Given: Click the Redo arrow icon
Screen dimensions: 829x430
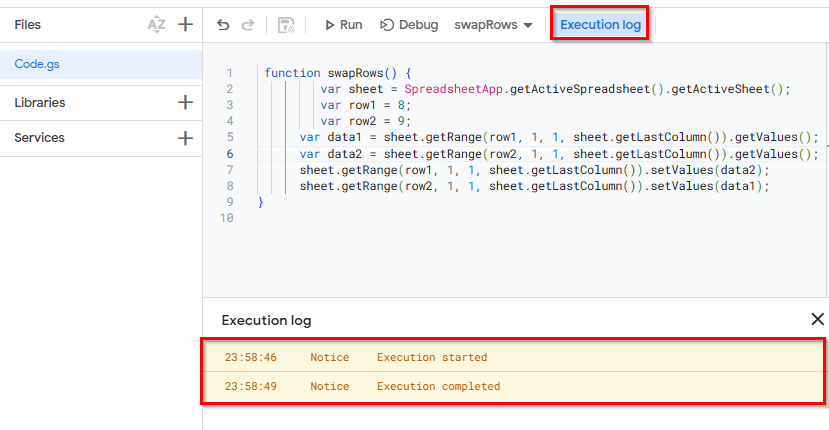Looking at the screenshot, I should tap(248, 25).
